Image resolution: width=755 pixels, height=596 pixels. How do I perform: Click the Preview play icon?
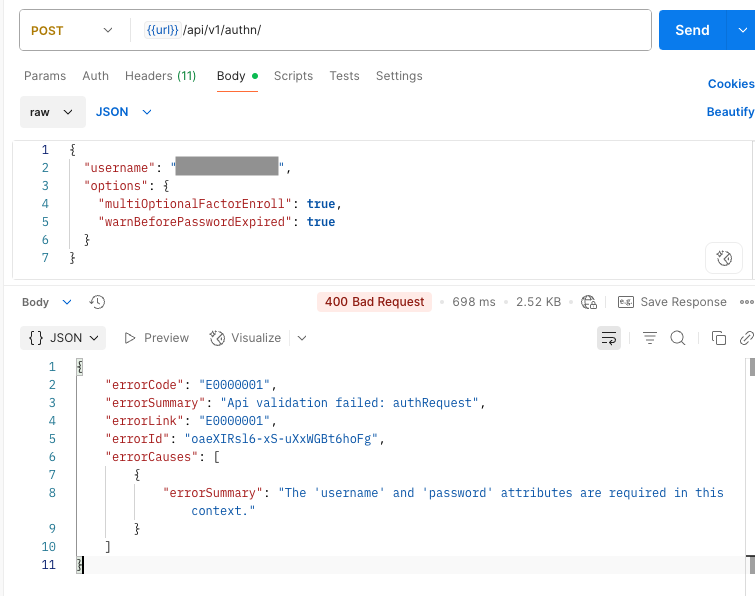[130, 338]
